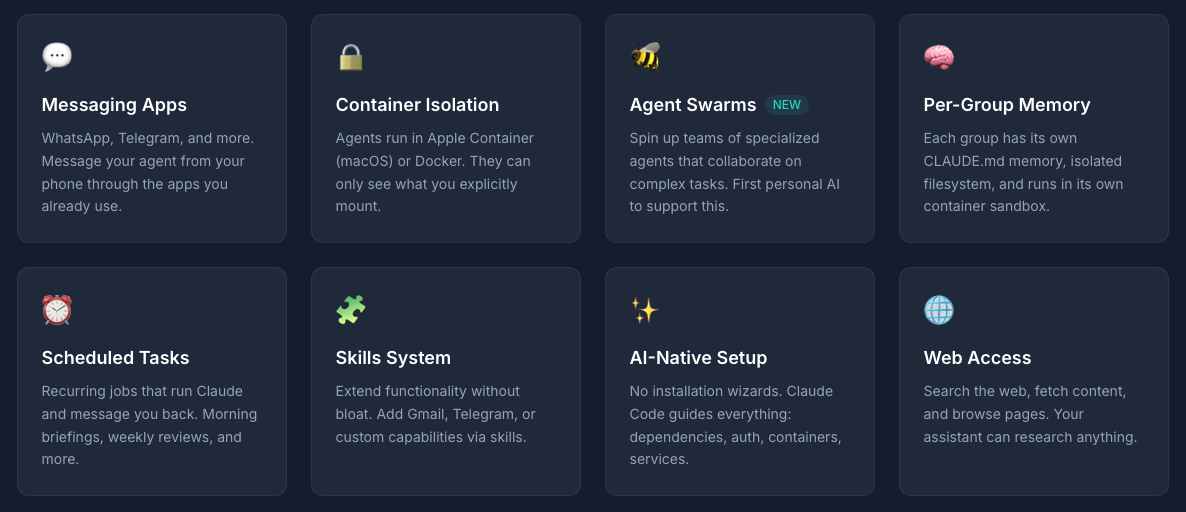The width and height of the screenshot is (1186, 512).
Task: Click the sparkles AI-Native Setup icon
Action: pos(645,310)
